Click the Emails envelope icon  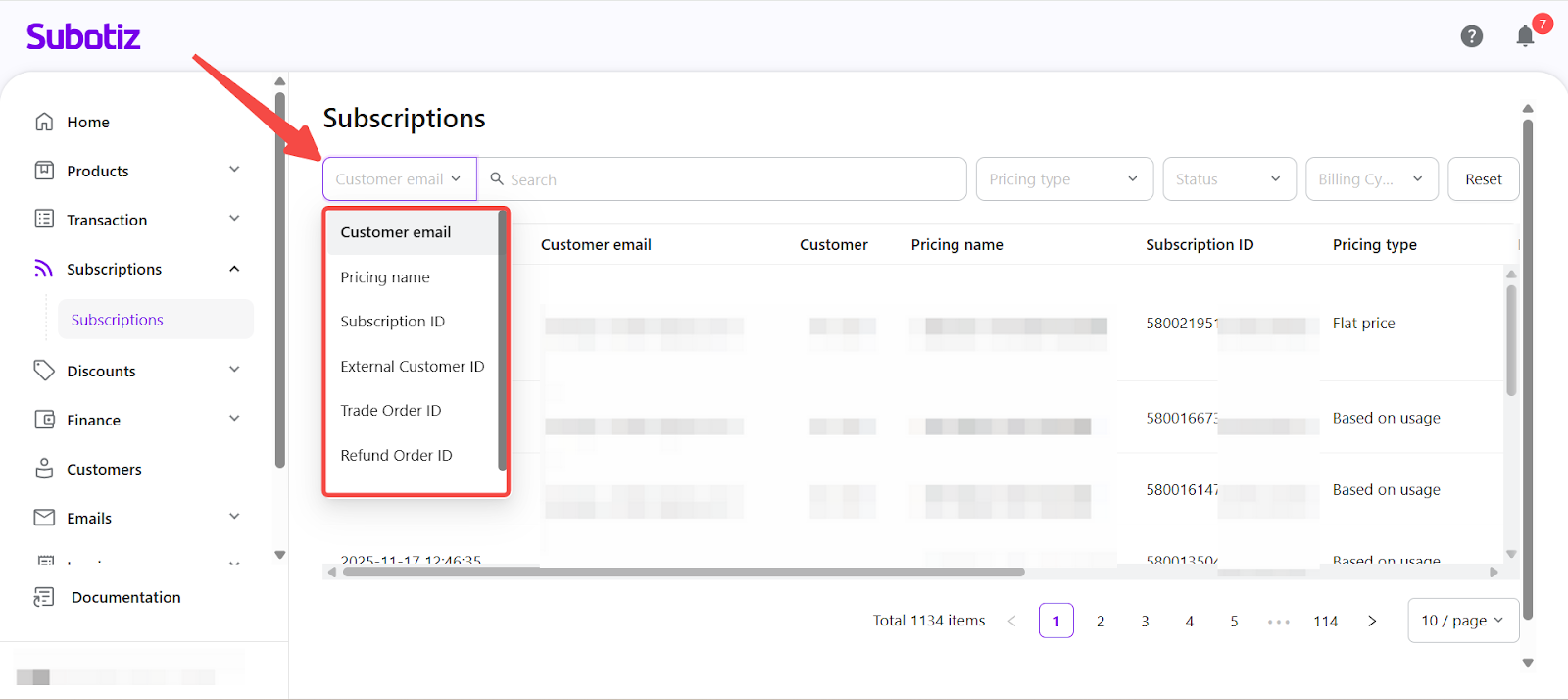pyautogui.click(x=44, y=518)
